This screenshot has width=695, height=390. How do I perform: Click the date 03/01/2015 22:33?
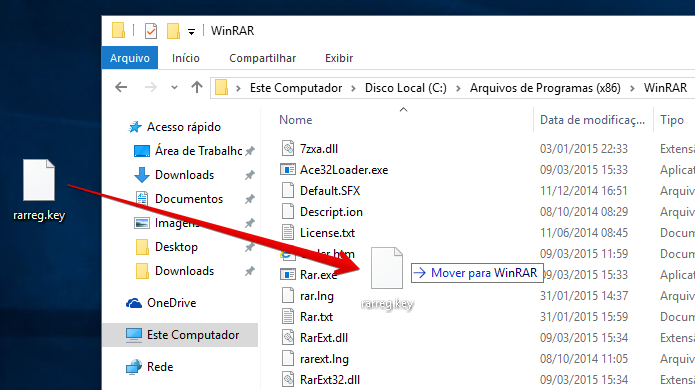tap(584, 148)
